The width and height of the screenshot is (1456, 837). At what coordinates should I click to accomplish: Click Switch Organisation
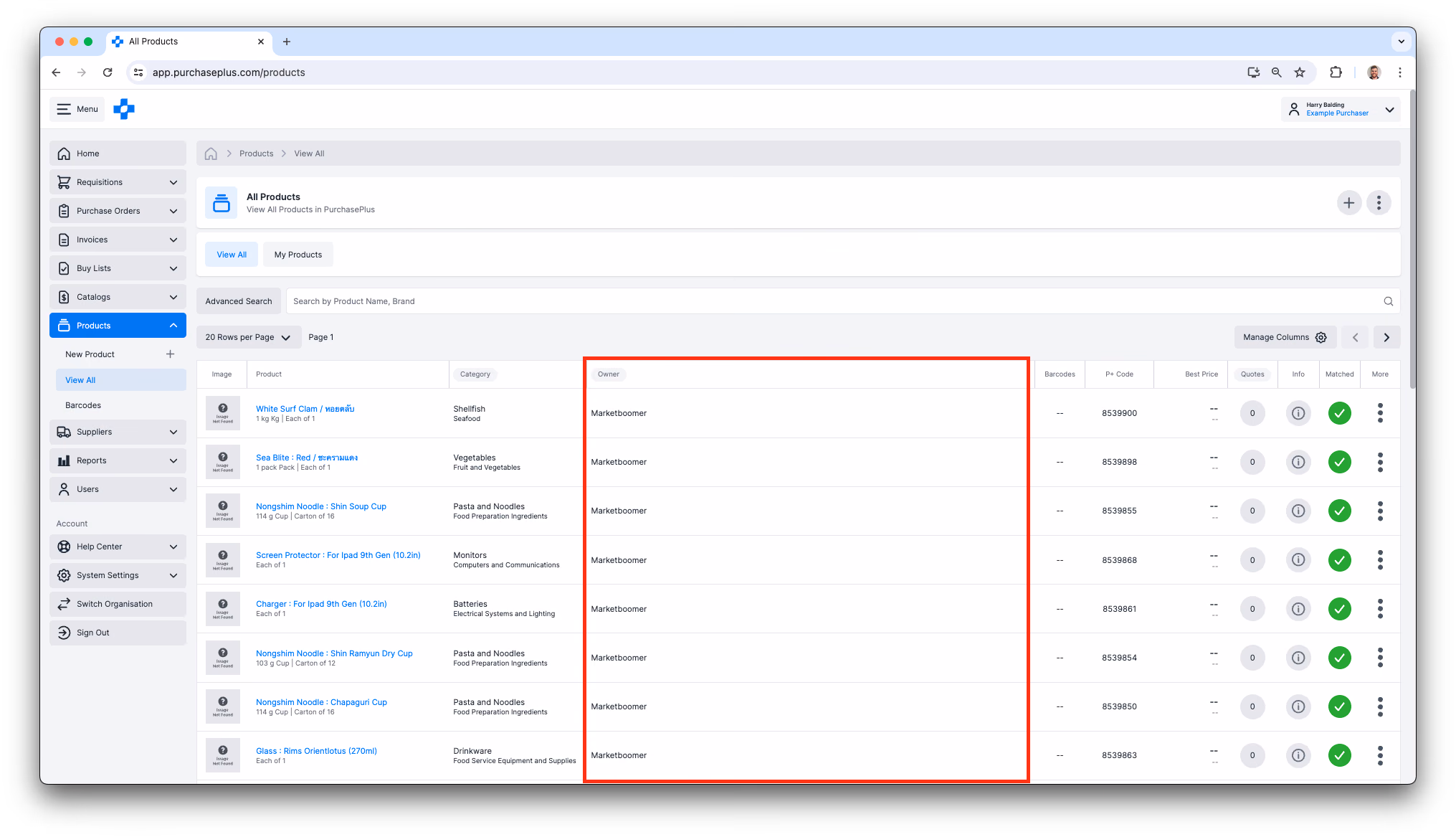click(118, 604)
